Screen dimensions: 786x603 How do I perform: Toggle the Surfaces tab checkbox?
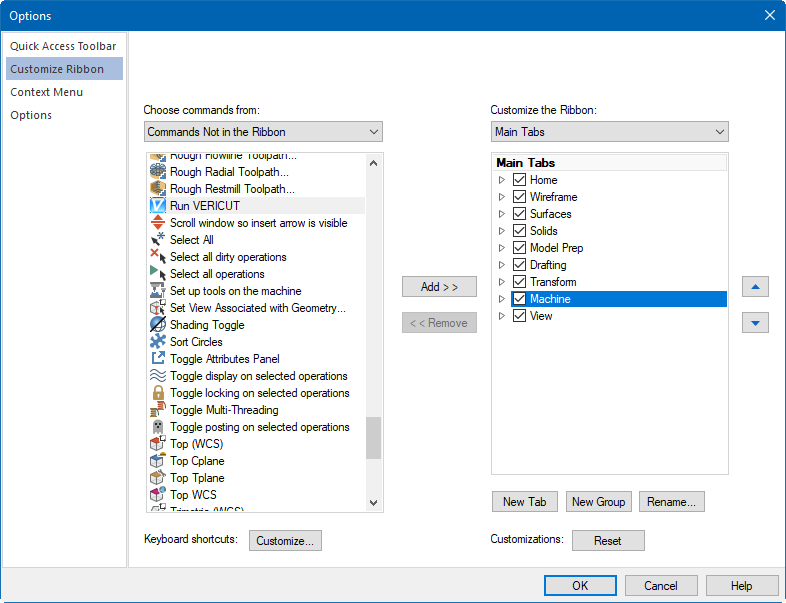(x=519, y=214)
